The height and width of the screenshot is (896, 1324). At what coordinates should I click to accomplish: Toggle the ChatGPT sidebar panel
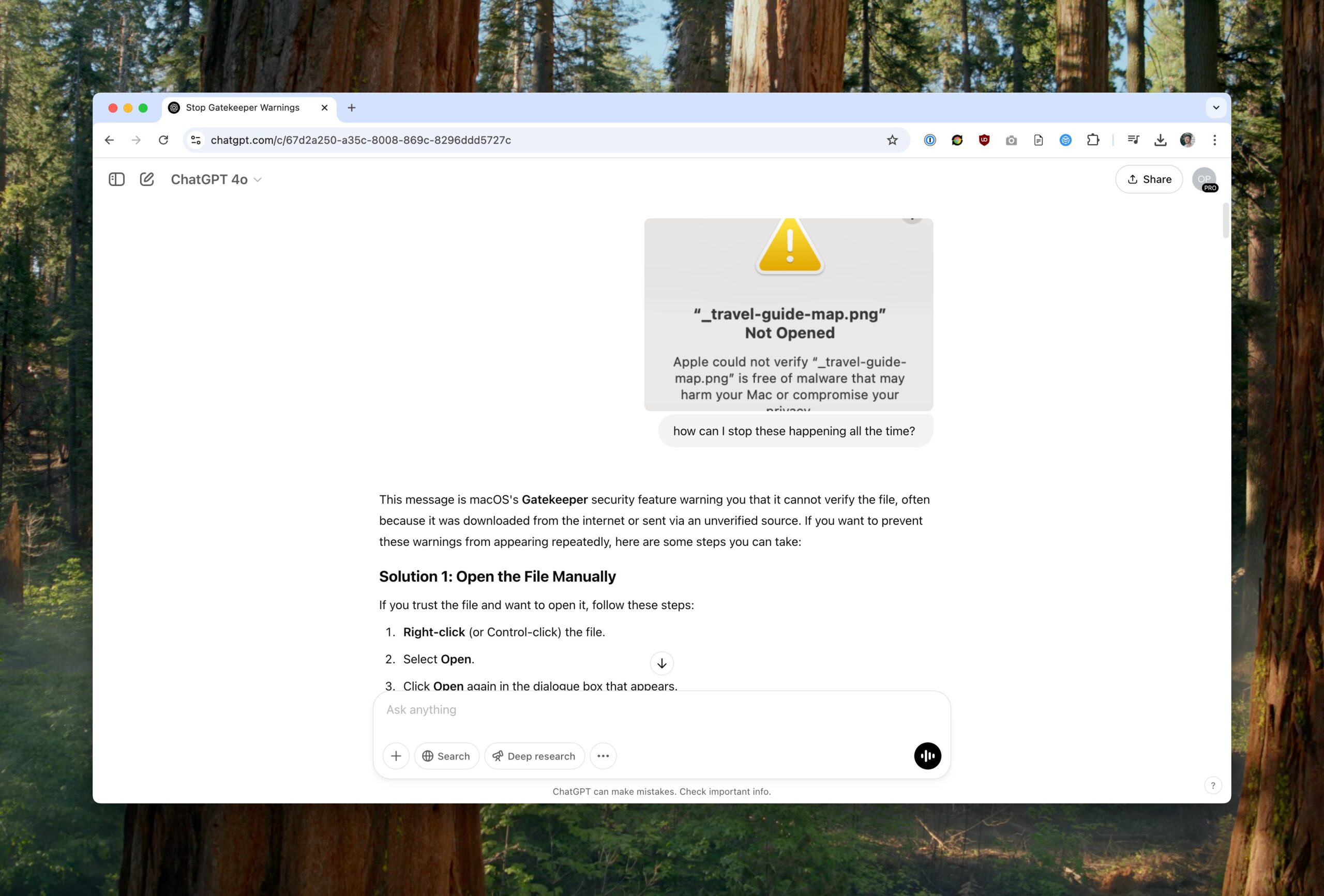coord(116,179)
